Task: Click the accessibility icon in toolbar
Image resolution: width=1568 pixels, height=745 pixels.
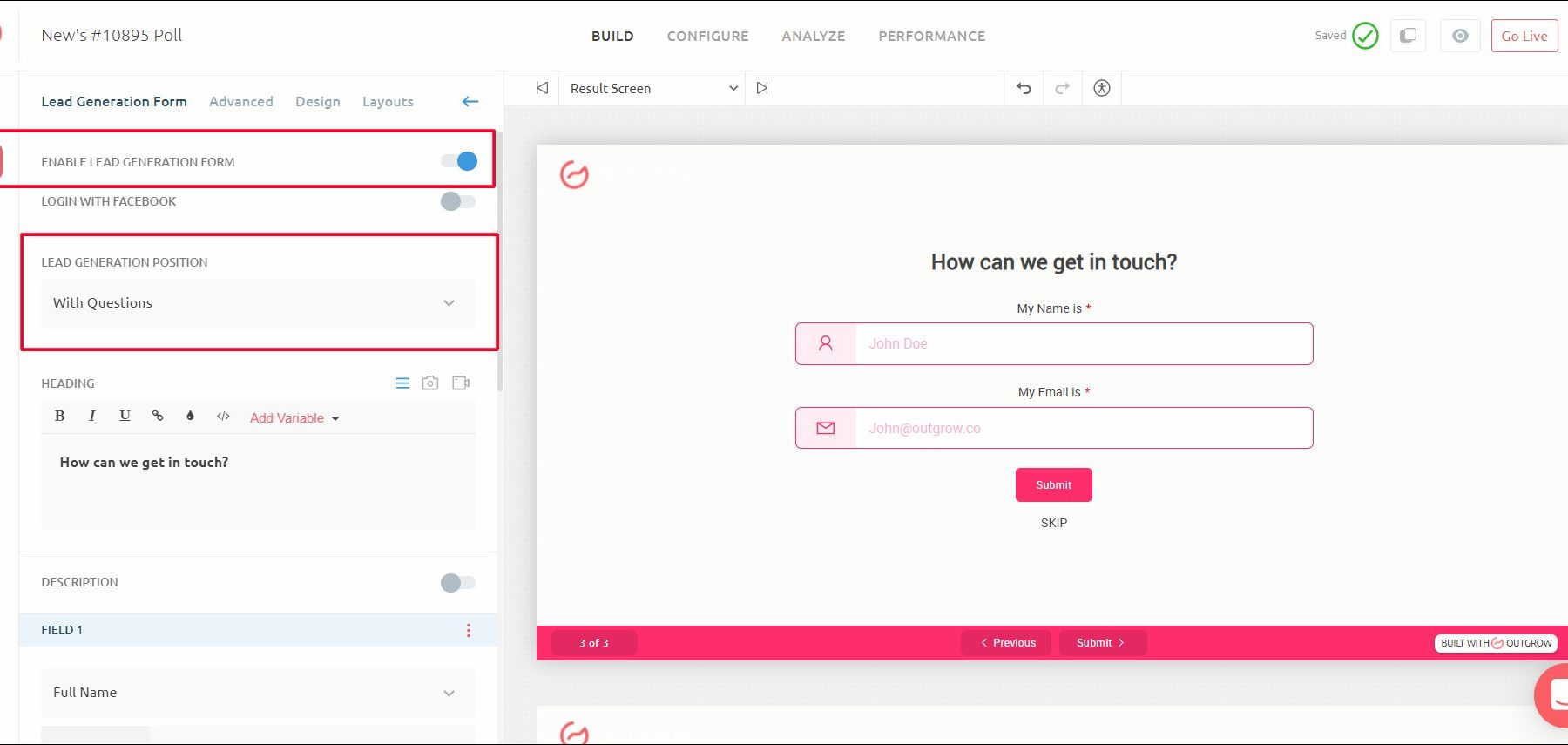Action: [x=1101, y=88]
